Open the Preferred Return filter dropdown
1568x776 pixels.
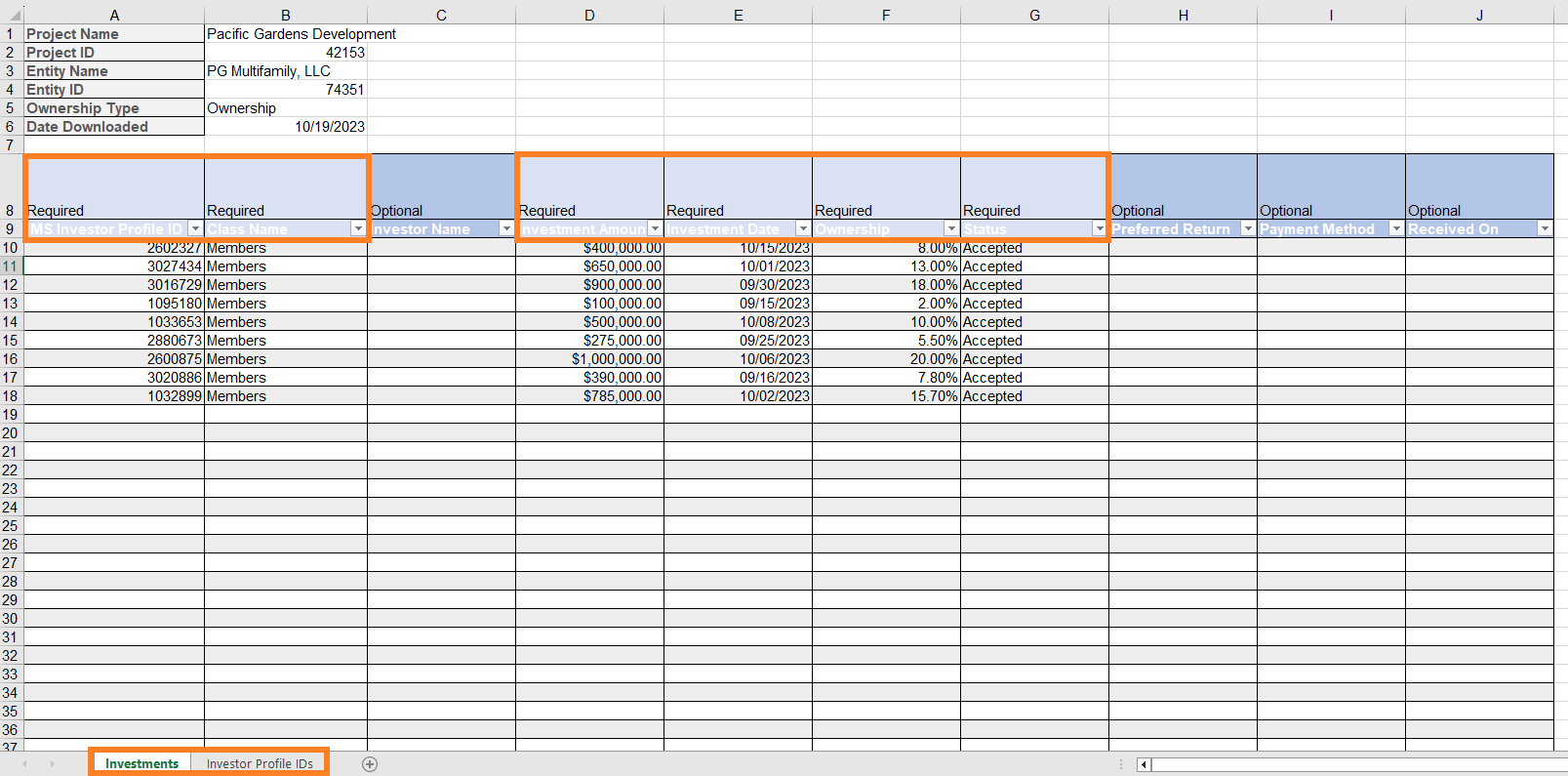[1248, 228]
